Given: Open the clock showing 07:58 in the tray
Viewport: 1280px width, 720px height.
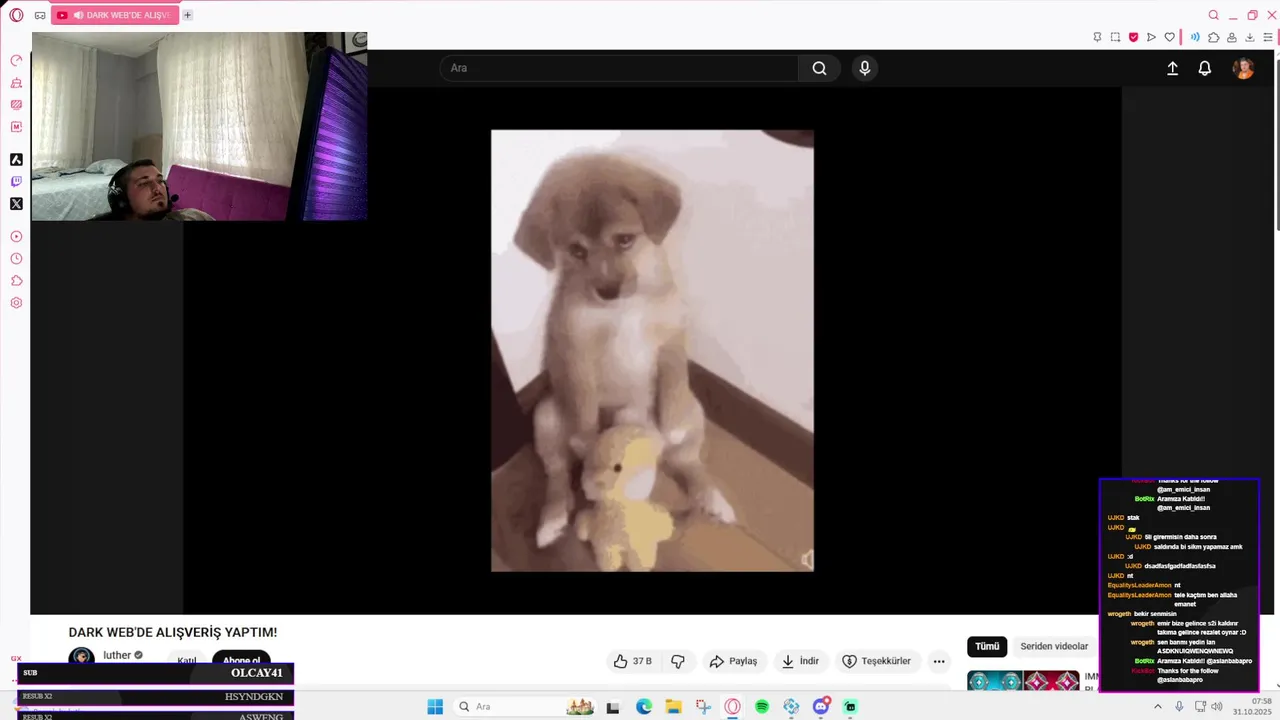Looking at the screenshot, I should 1252,707.
